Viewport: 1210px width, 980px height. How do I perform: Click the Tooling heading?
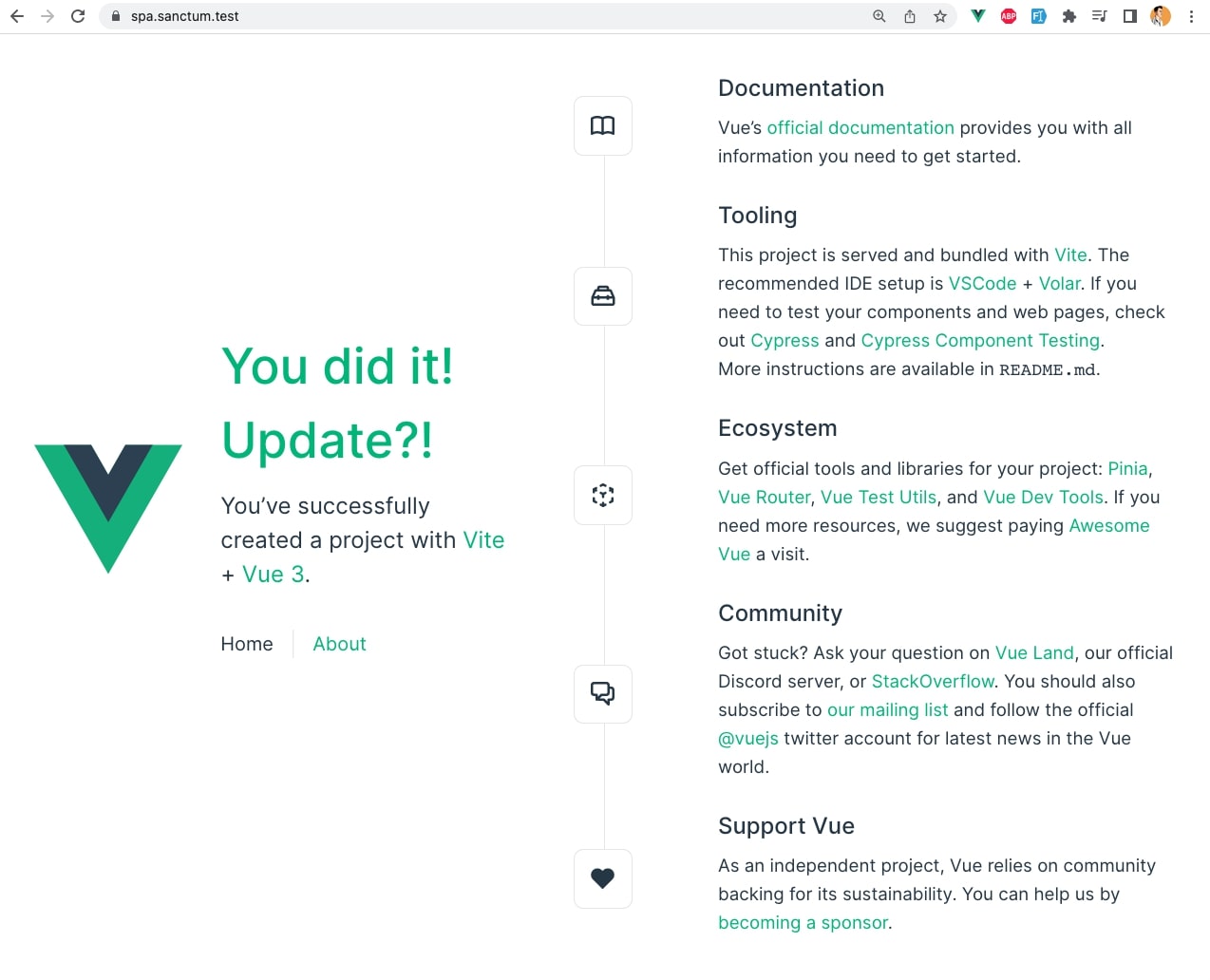tap(758, 216)
